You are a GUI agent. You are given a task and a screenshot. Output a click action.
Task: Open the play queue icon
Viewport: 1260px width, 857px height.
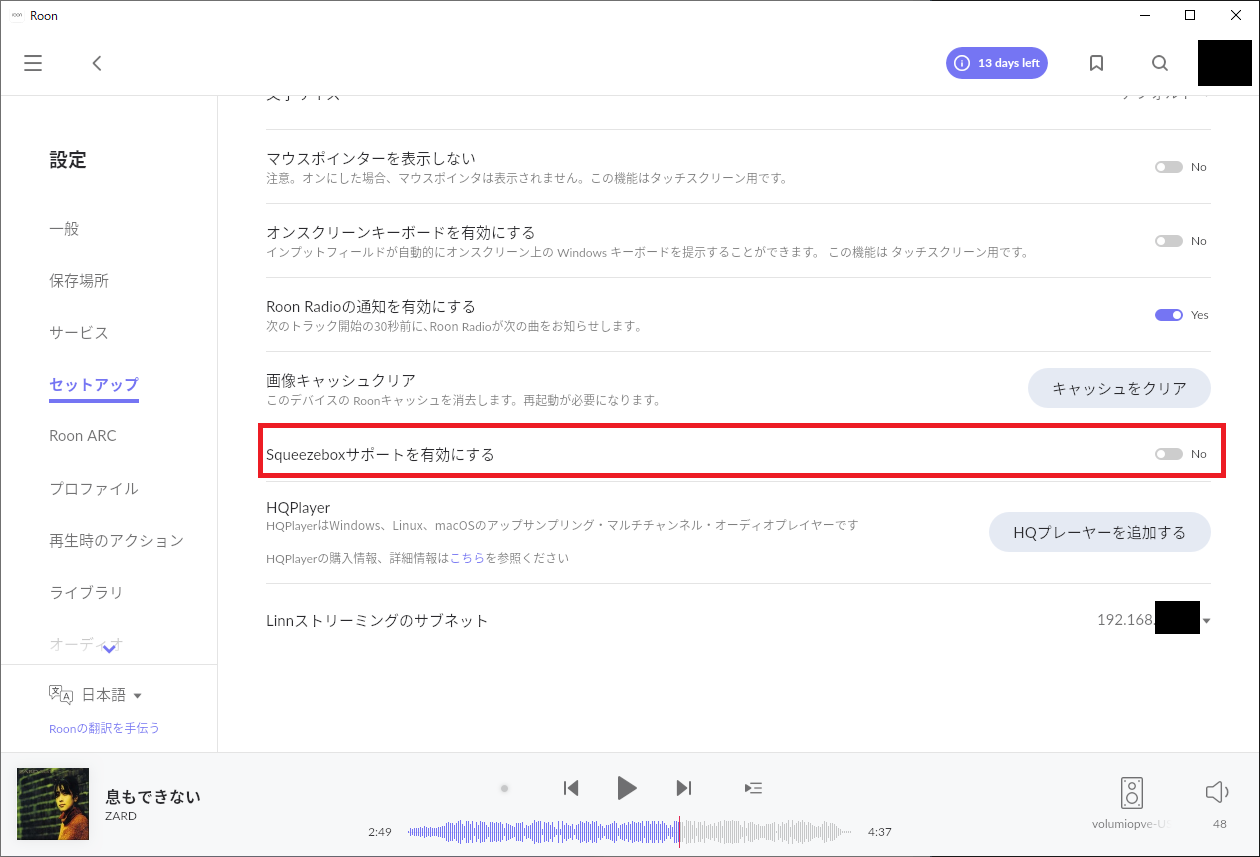[753, 788]
